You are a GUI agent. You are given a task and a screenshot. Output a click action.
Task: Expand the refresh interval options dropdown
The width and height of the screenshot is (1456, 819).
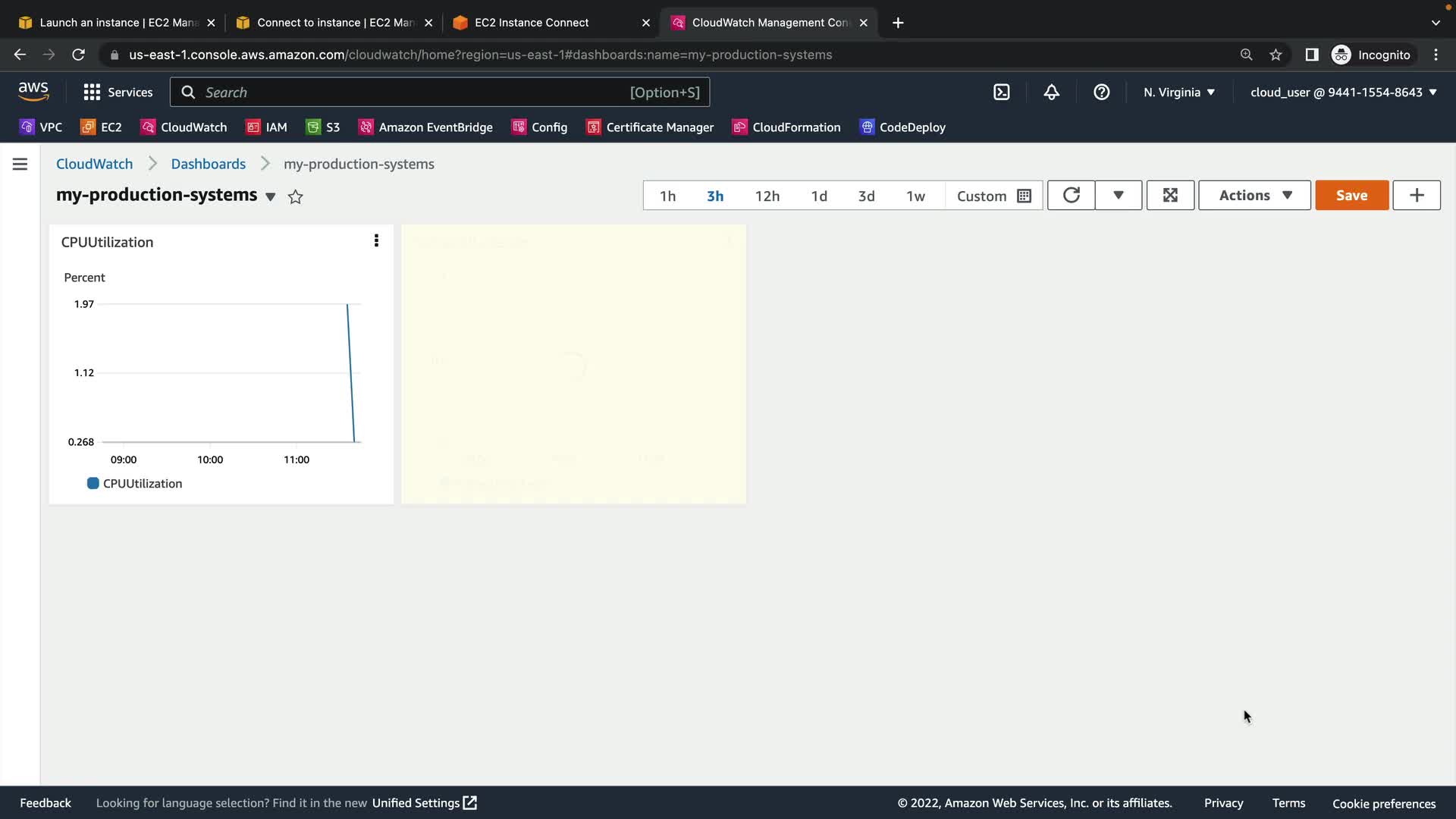(1118, 196)
